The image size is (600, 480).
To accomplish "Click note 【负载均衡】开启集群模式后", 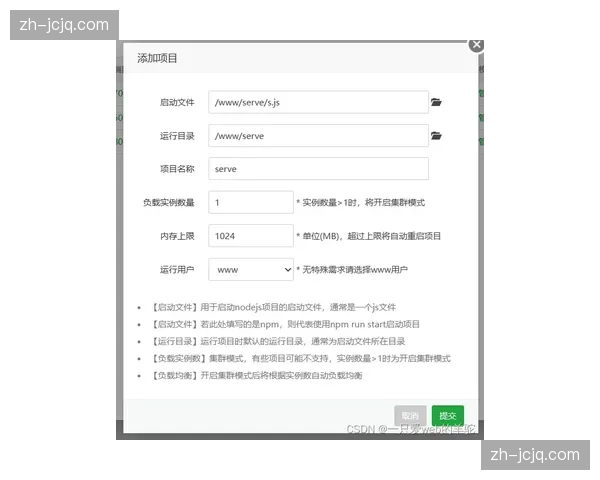I will (257, 376).
